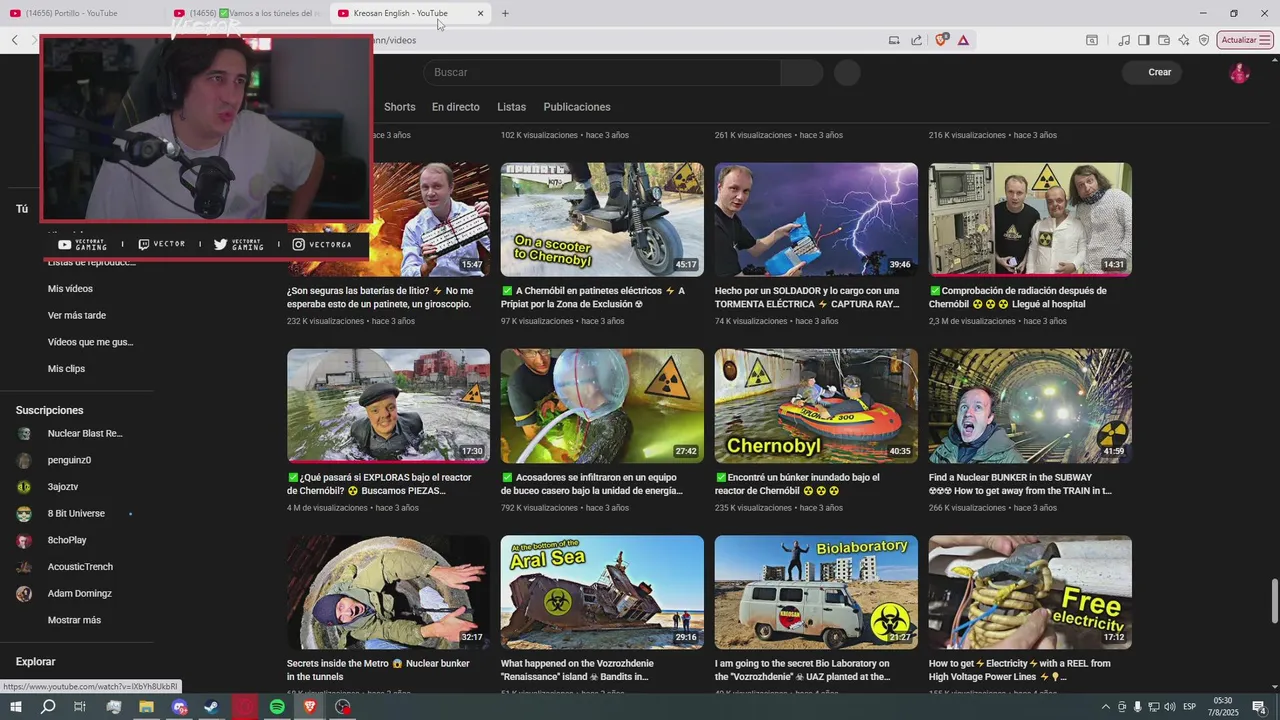Click the cast/install icon in address bar

[x=894, y=40]
